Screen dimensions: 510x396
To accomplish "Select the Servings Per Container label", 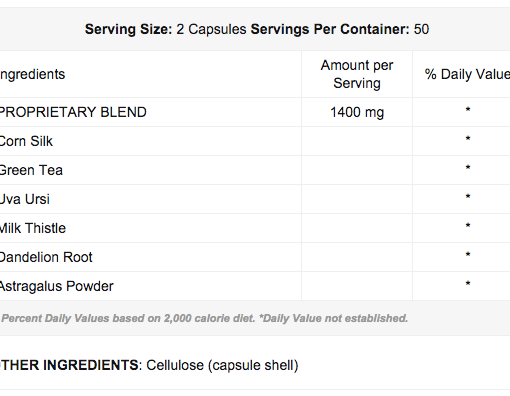I will pyautogui.click(x=330, y=29).
